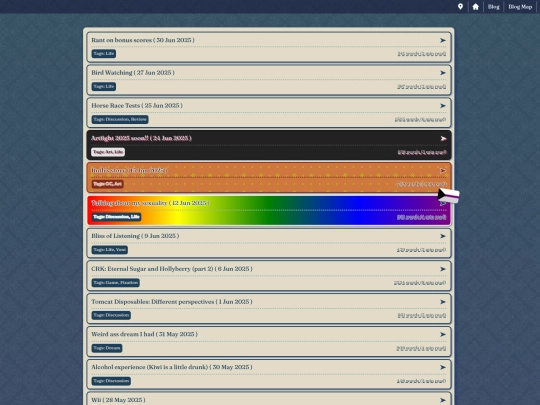Click the orange post's 15 Jun 2025 title

[129, 170]
